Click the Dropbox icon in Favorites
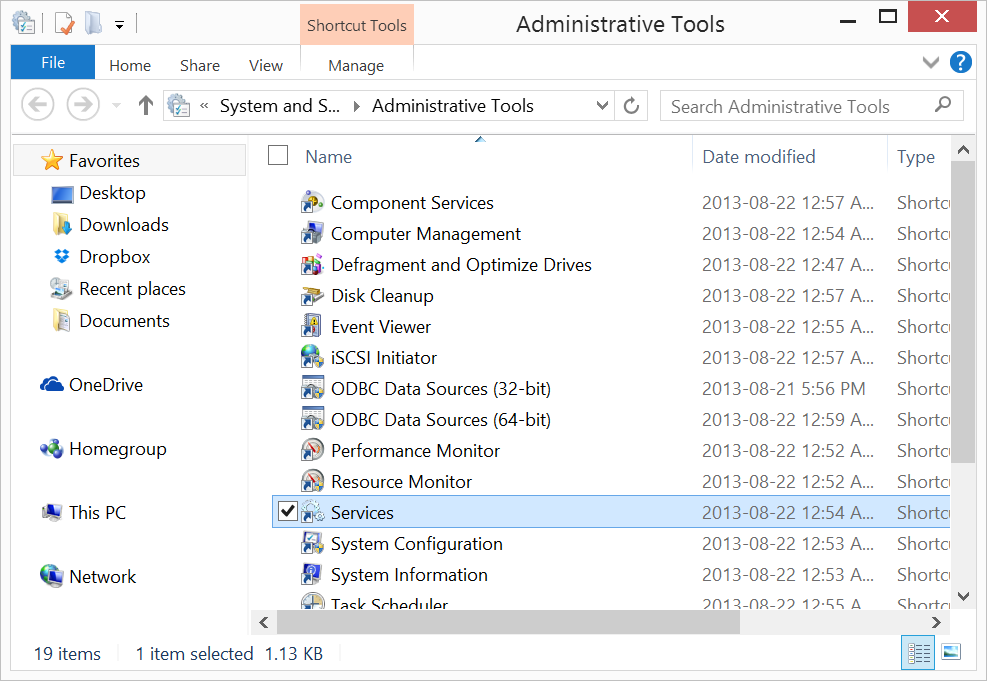 pos(62,257)
